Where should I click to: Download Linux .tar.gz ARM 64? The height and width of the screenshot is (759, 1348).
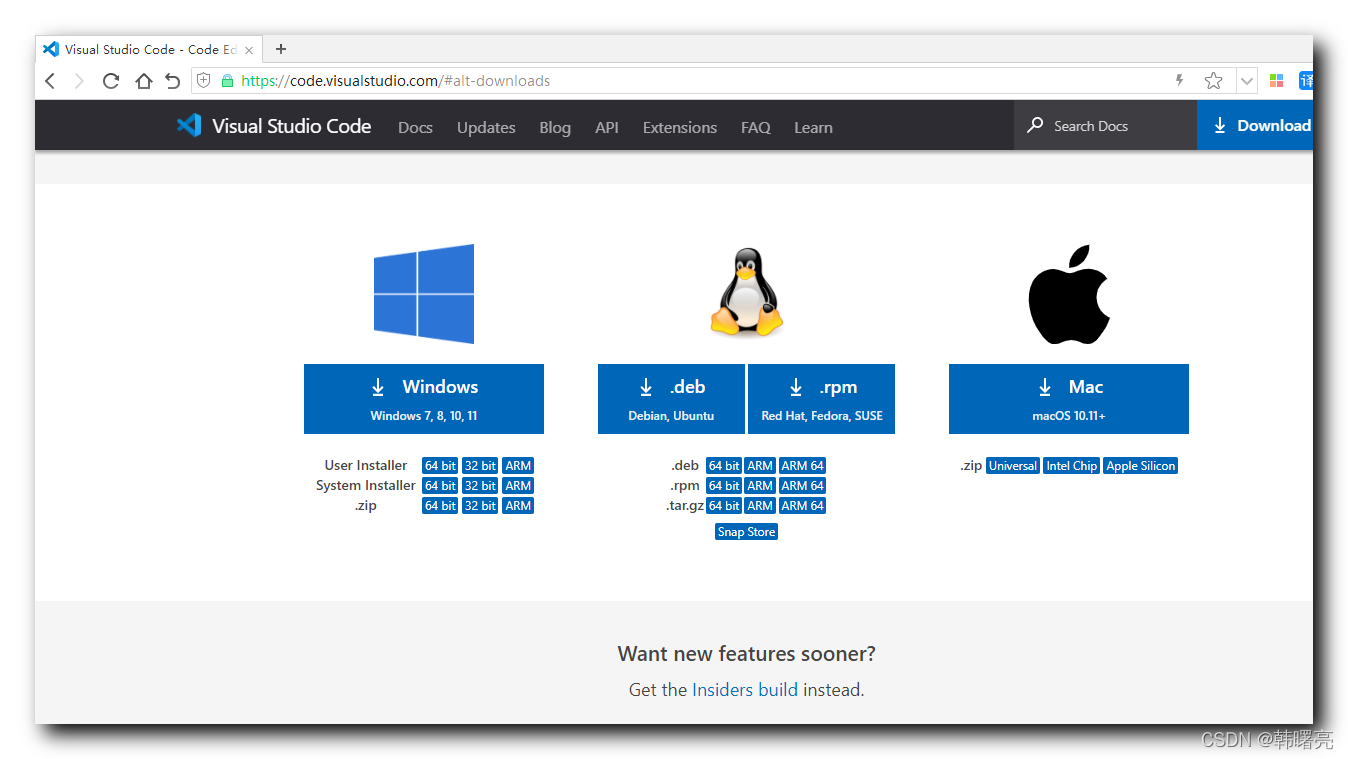click(x=803, y=506)
